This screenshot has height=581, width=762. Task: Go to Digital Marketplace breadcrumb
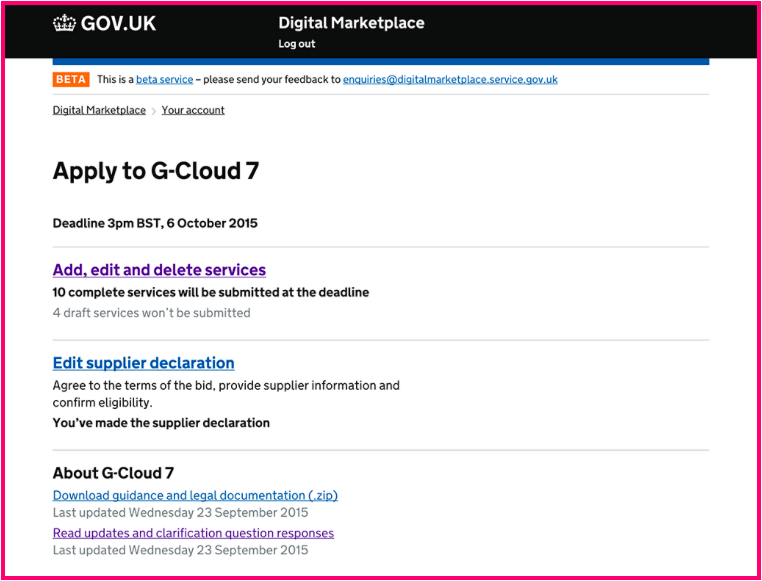click(99, 110)
